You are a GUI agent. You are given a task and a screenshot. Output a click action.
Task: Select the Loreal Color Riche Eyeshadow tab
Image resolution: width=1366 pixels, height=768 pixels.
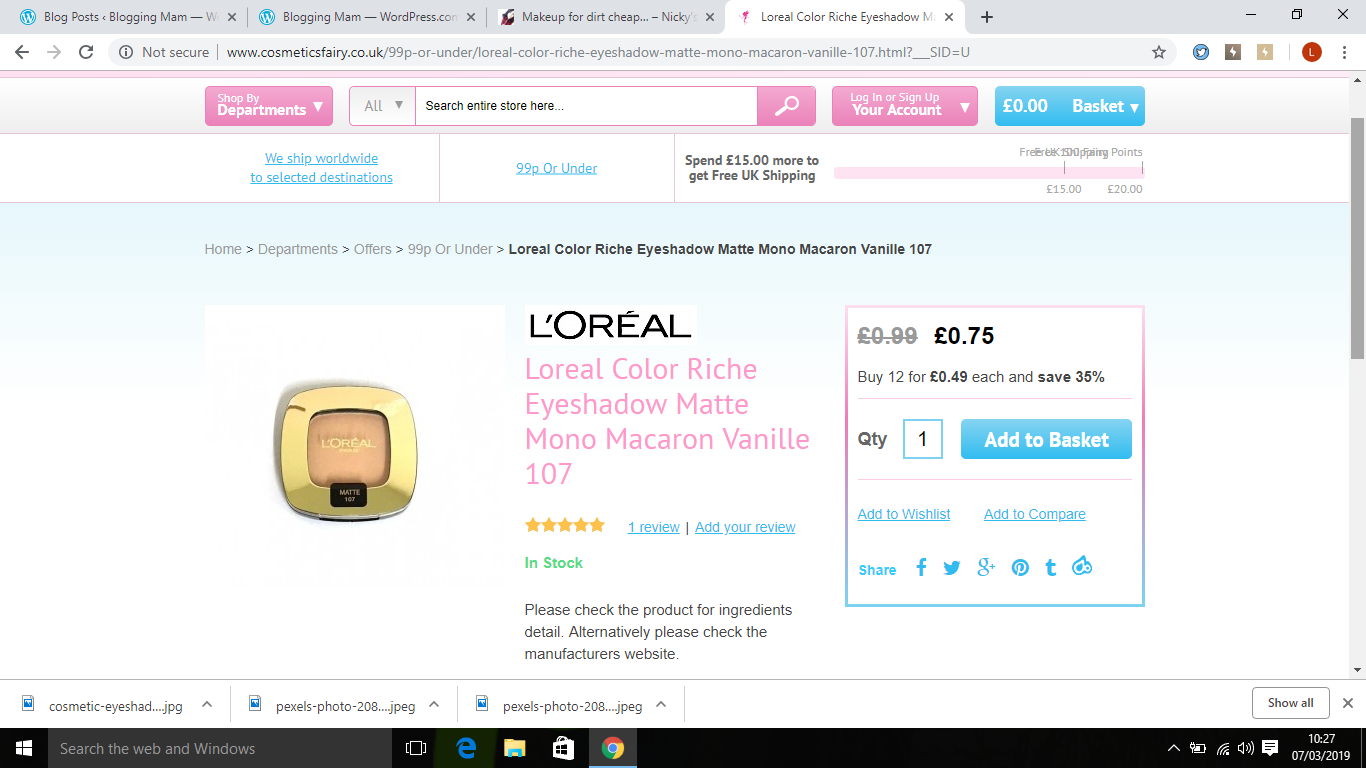tap(846, 17)
